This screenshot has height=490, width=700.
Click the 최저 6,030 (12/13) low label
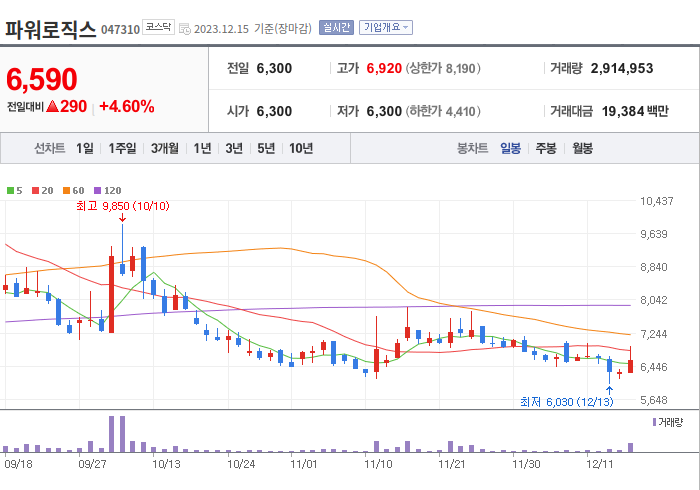[567, 402]
